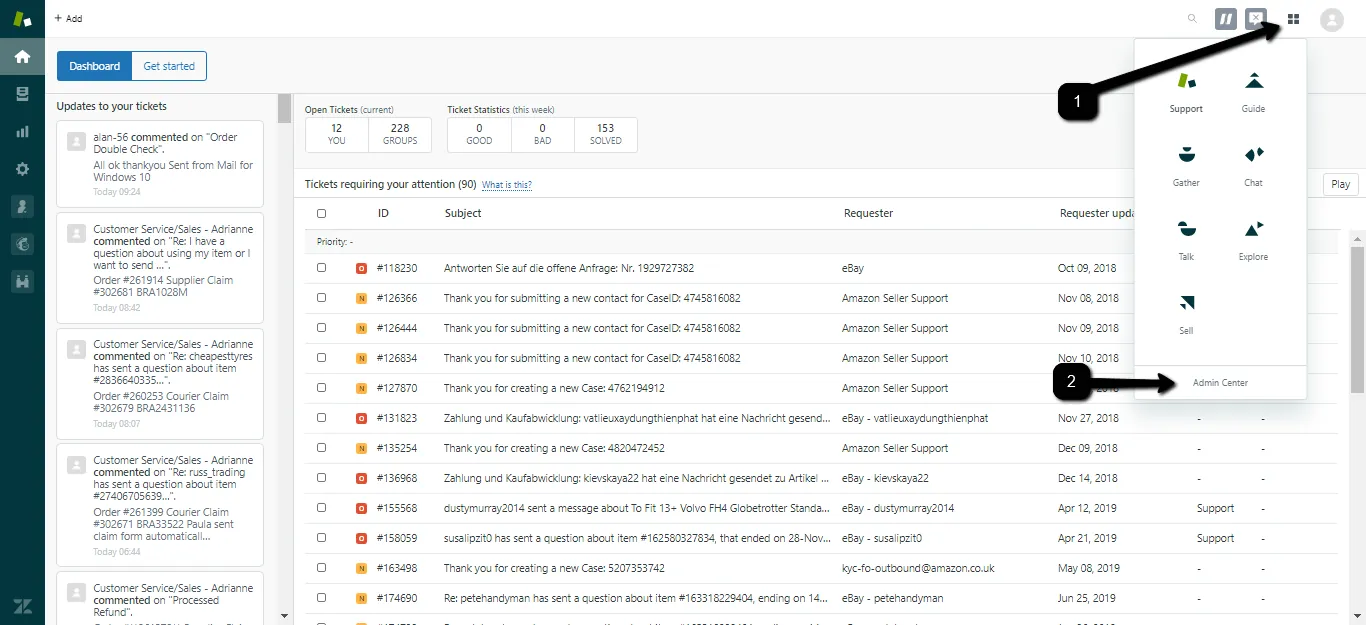The image size is (1366, 625).
Task: Open the Reporting bar-chart sidebar icon
Action: (22, 131)
